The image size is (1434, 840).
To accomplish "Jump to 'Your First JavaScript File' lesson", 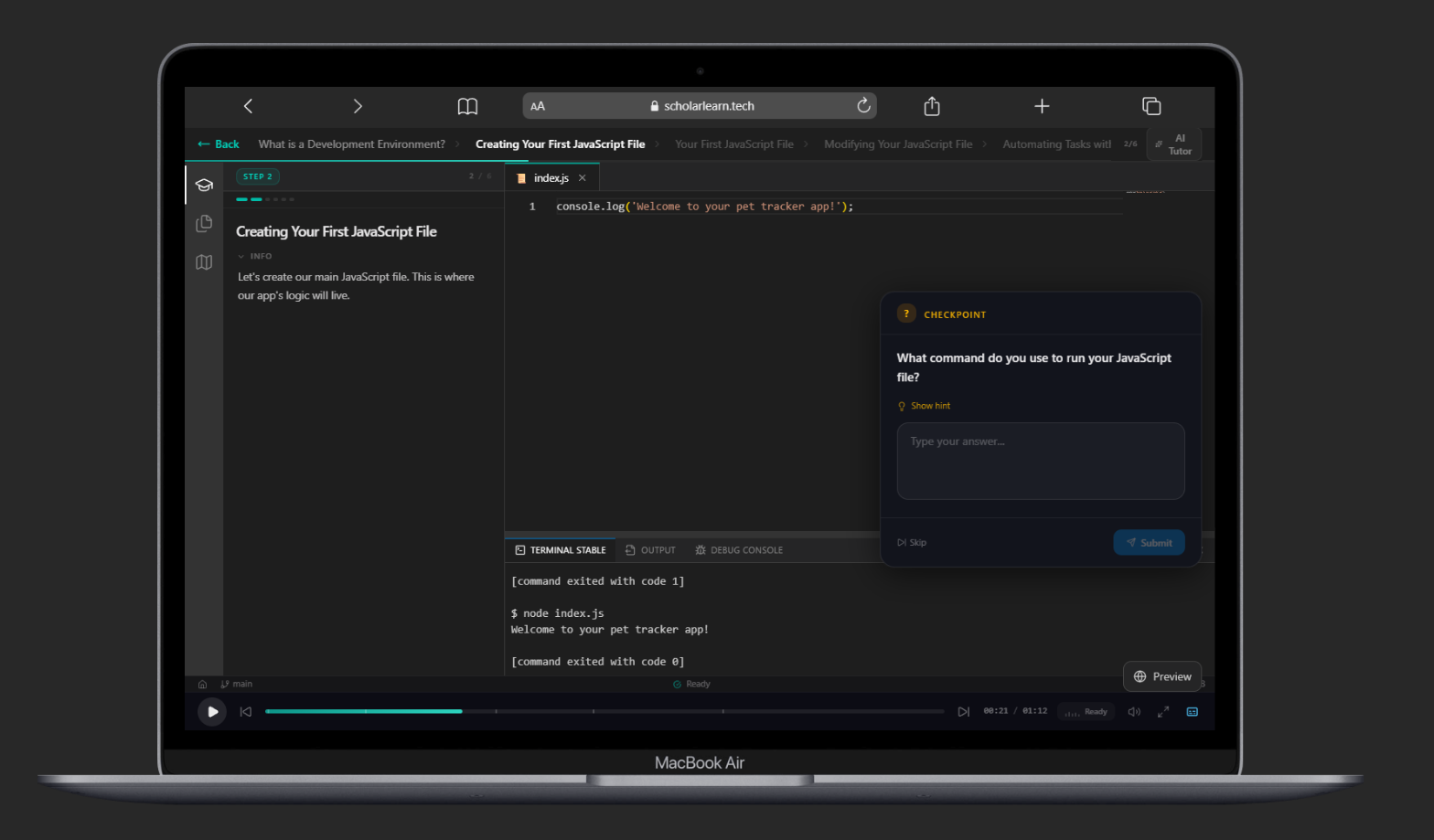I will (x=734, y=144).
